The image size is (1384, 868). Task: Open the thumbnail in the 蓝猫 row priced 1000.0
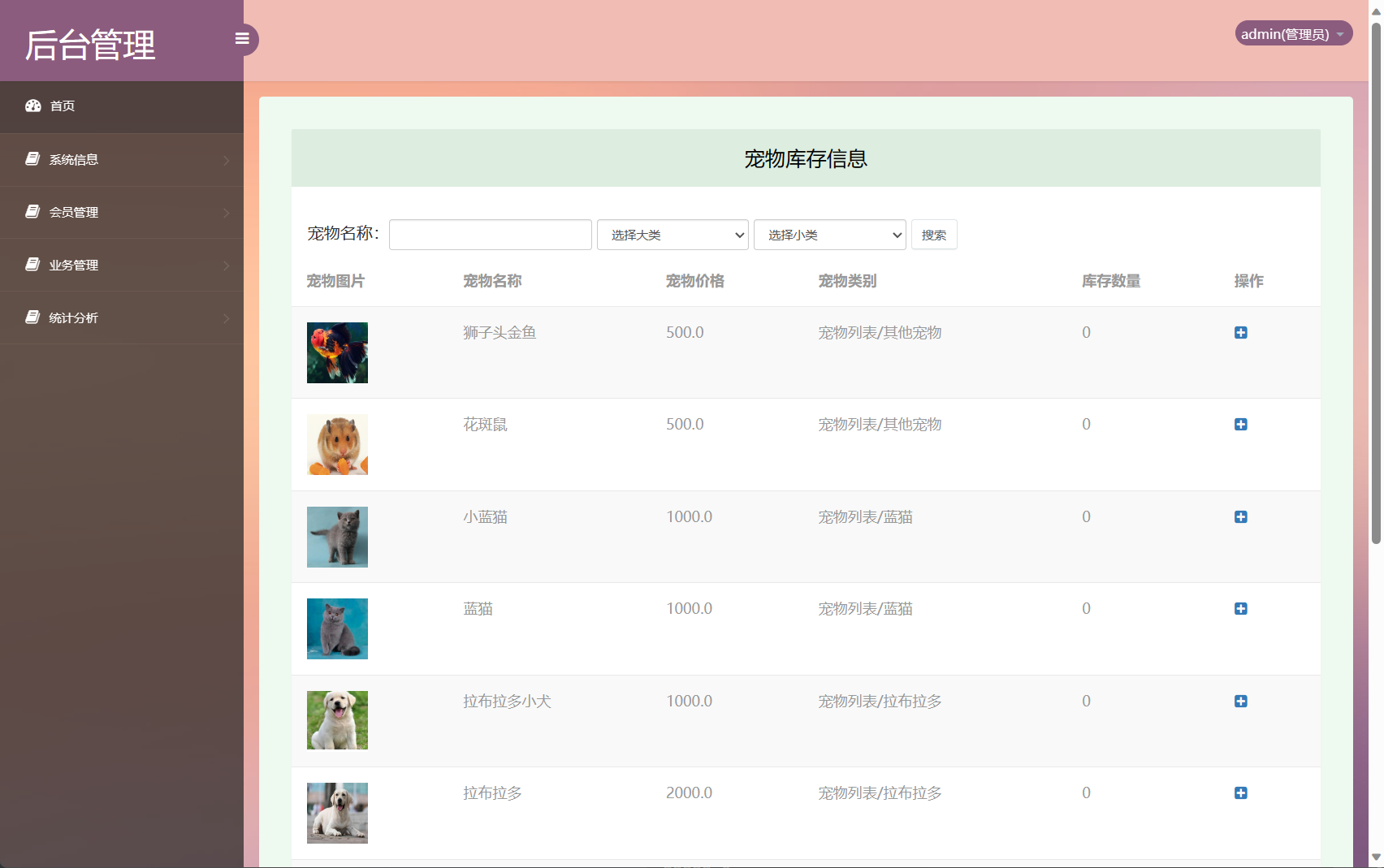point(337,629)
